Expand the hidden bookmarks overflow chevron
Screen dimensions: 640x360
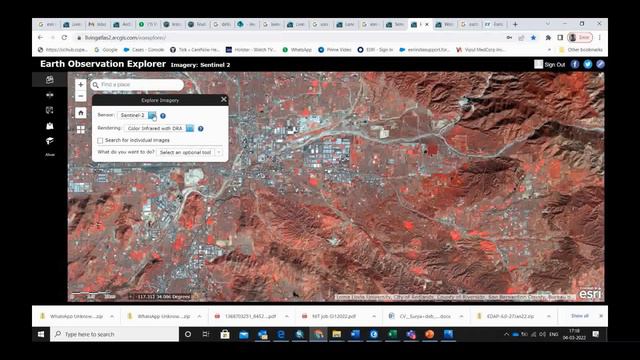point(549,50)
